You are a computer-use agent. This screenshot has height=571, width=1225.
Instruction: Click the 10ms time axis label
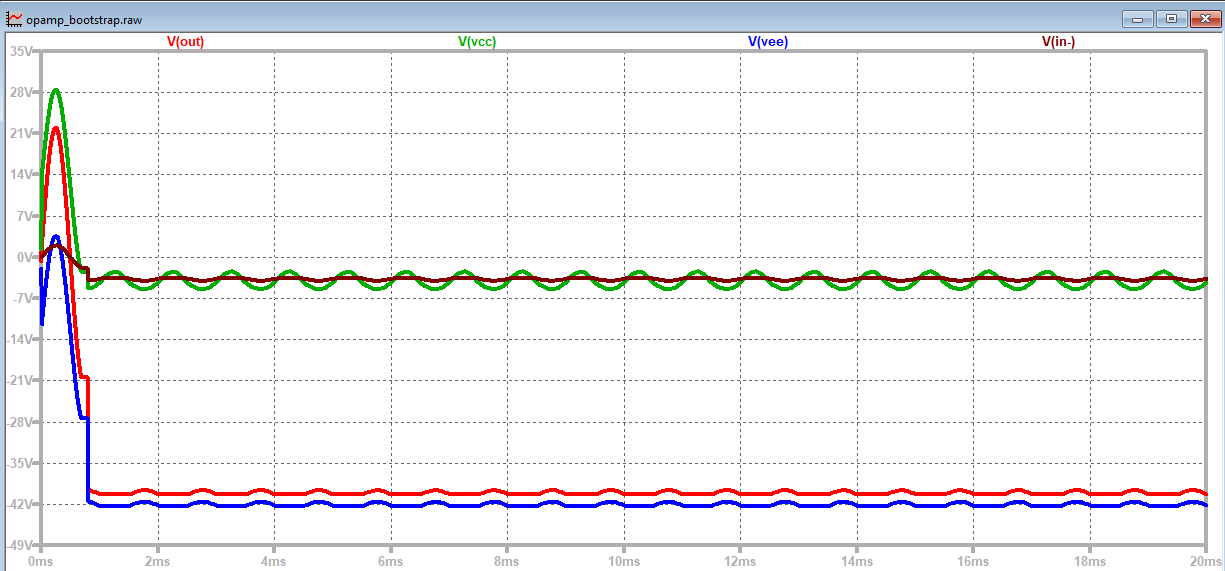coord(624,561)
